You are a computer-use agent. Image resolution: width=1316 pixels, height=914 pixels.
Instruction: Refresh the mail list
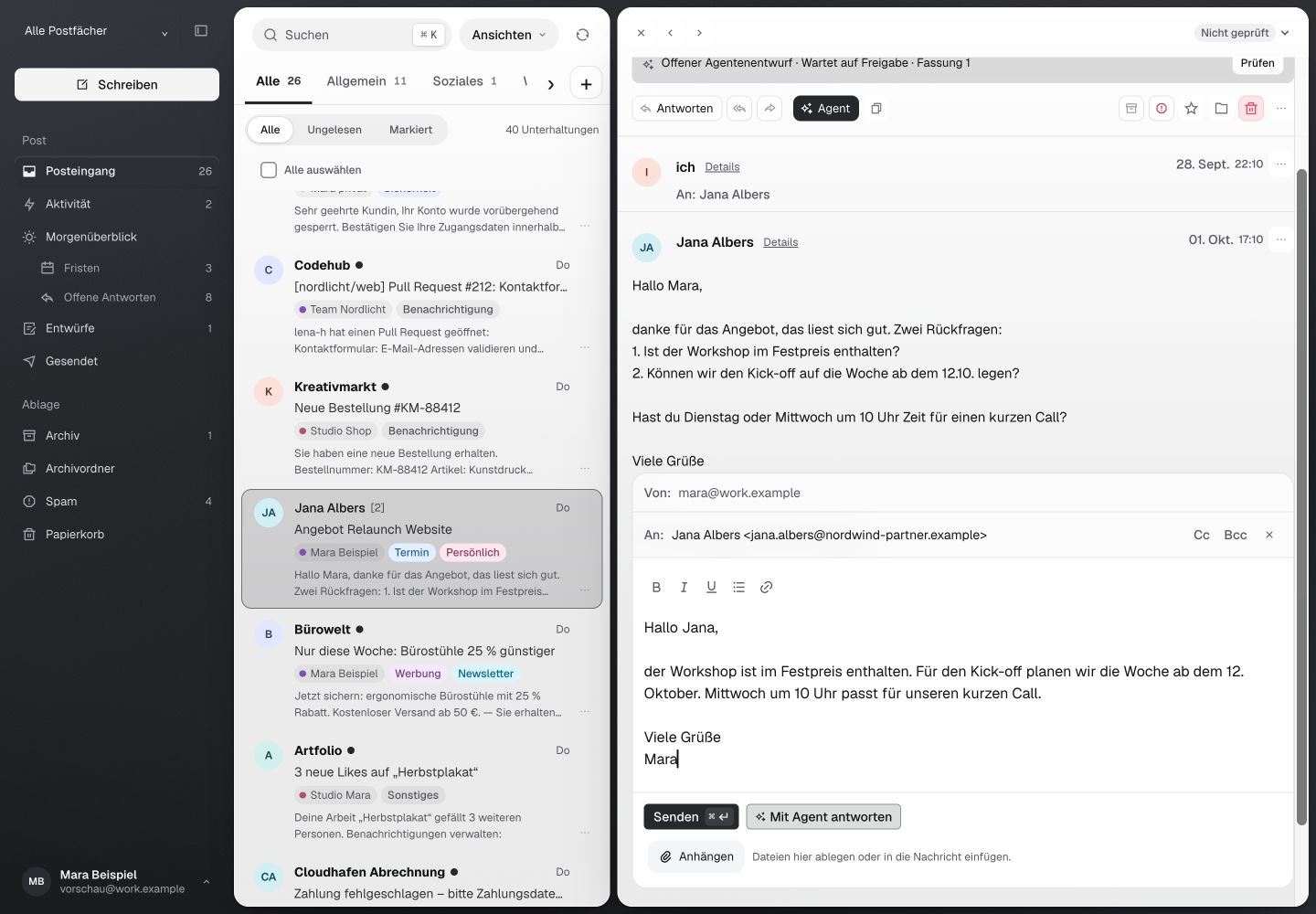[582, 35]
